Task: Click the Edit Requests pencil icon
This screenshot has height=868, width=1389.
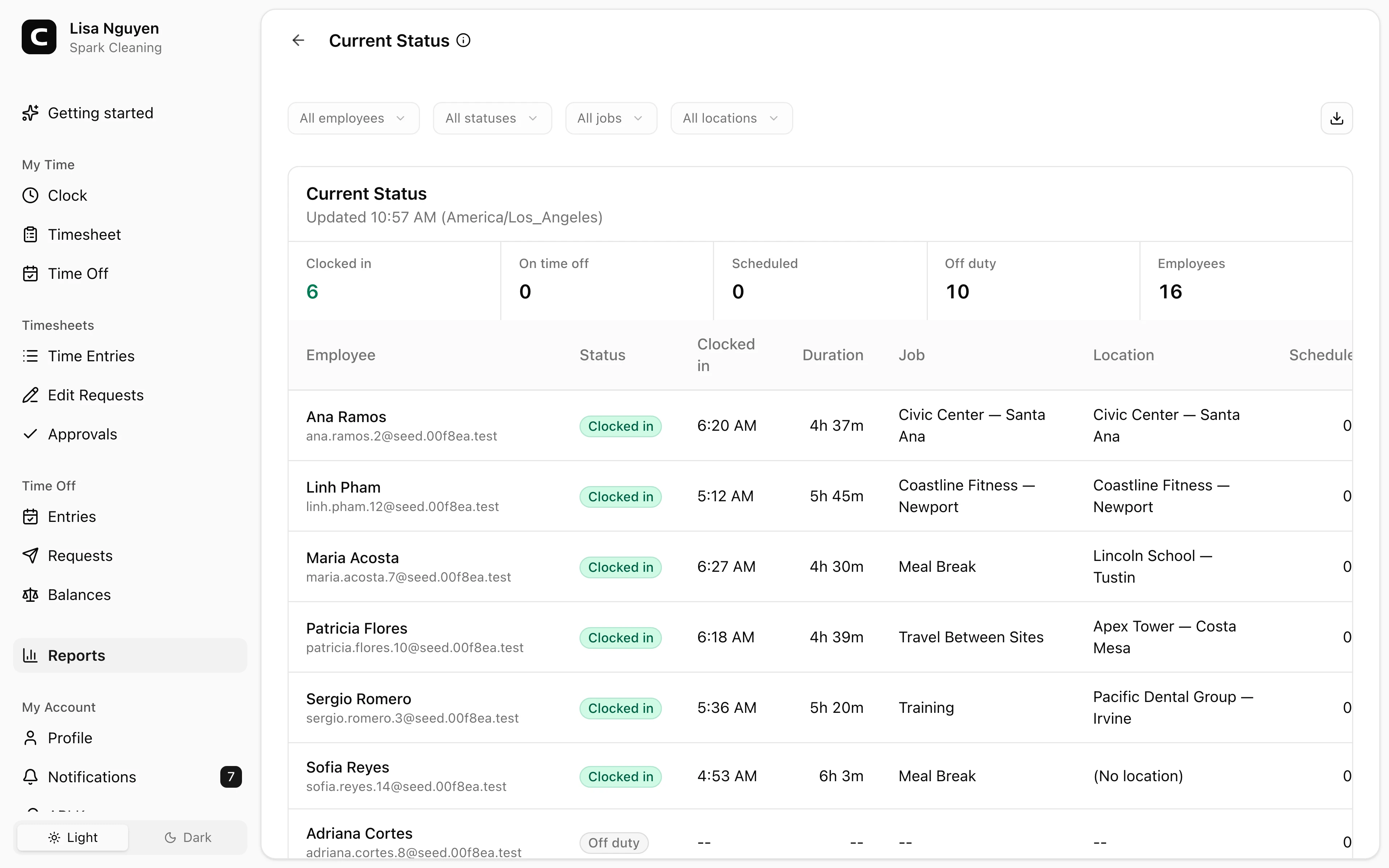Action: click(x=30, y=396)
